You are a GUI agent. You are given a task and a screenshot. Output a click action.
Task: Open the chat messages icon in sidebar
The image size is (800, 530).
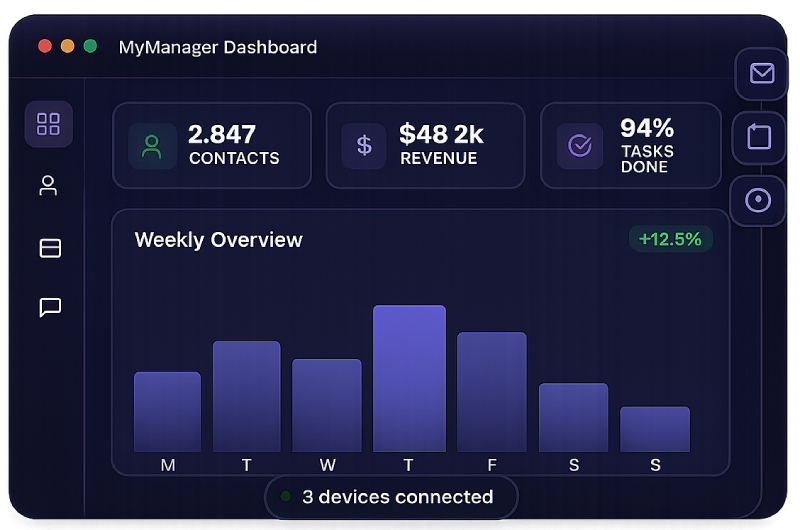pyautogui.click(x=50, y=307)
